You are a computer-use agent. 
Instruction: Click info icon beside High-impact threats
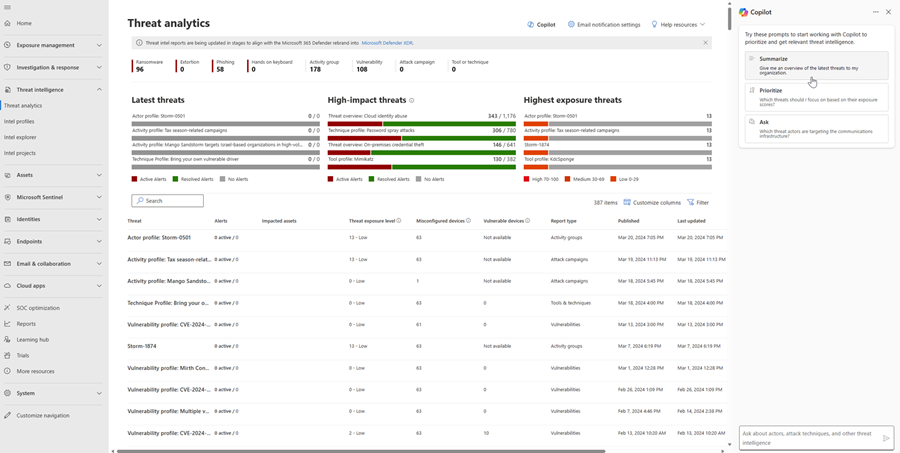tap(412, 101)
